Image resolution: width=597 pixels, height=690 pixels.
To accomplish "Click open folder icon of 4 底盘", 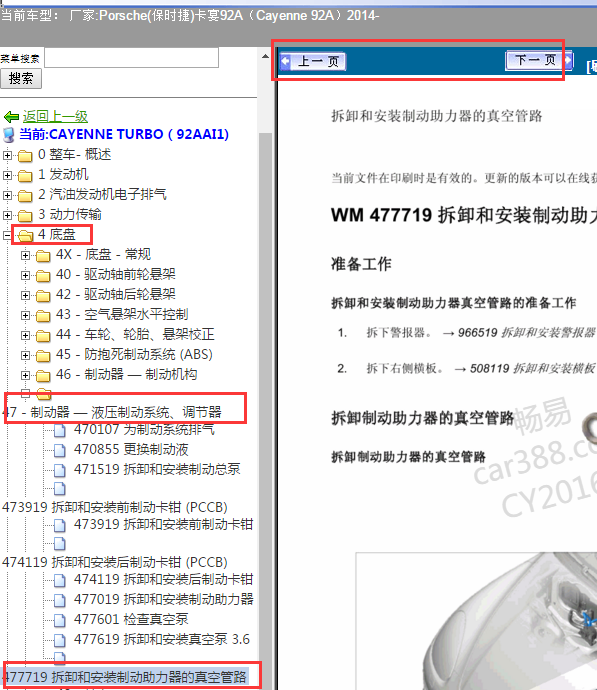I will pyautogui.click(x=26, y=236).
